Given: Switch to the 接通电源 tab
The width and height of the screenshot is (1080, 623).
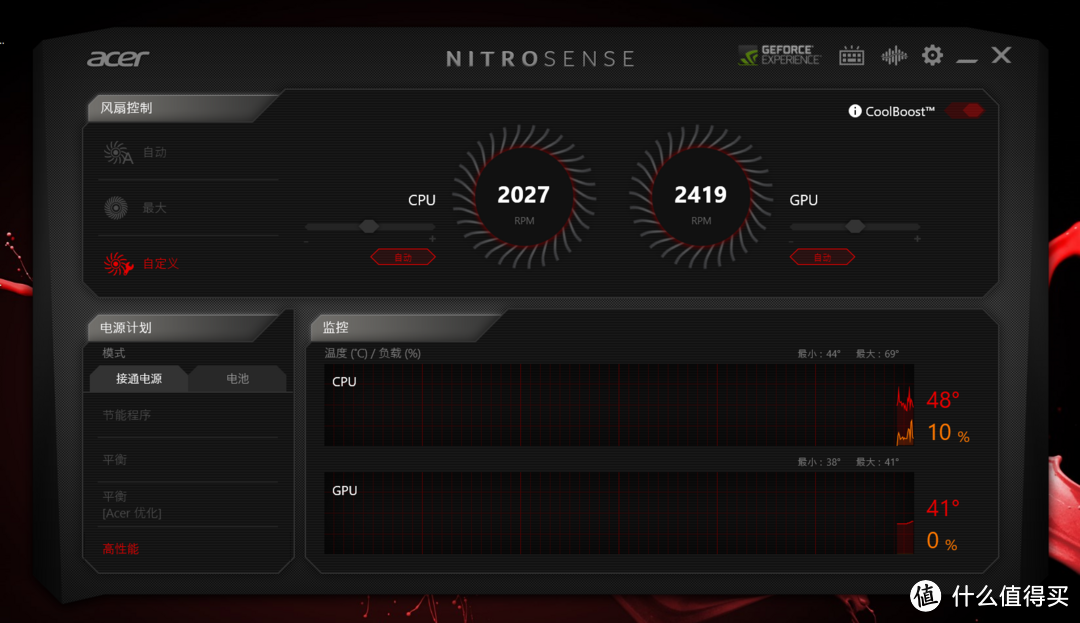Looking at the screenshot, I should point(139,379).
